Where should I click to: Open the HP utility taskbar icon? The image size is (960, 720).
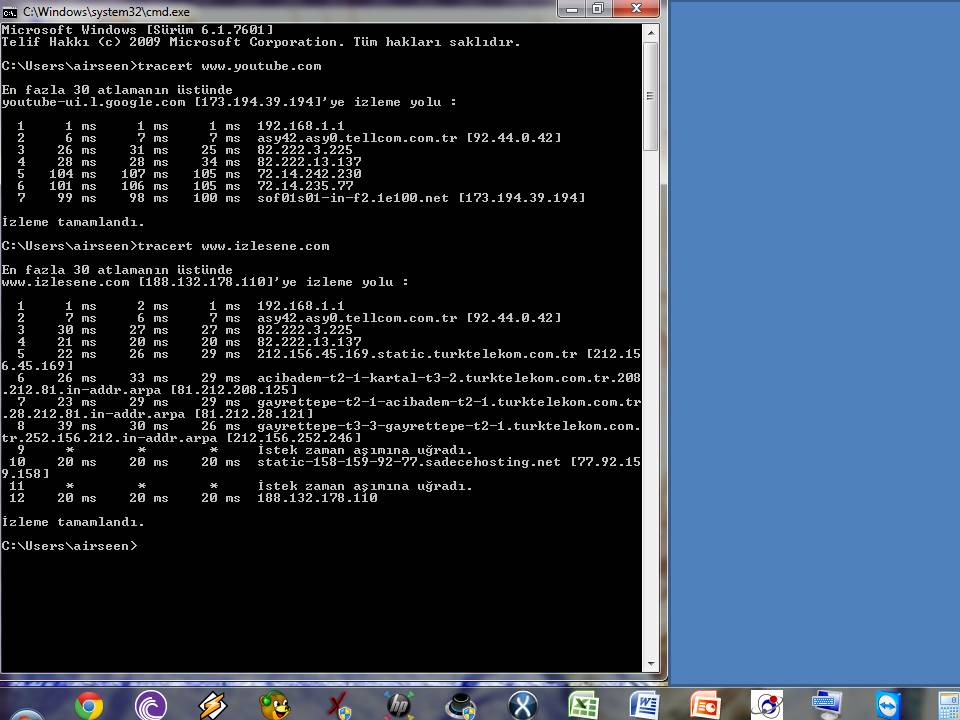pyautogui.click(x=398, y=706)
